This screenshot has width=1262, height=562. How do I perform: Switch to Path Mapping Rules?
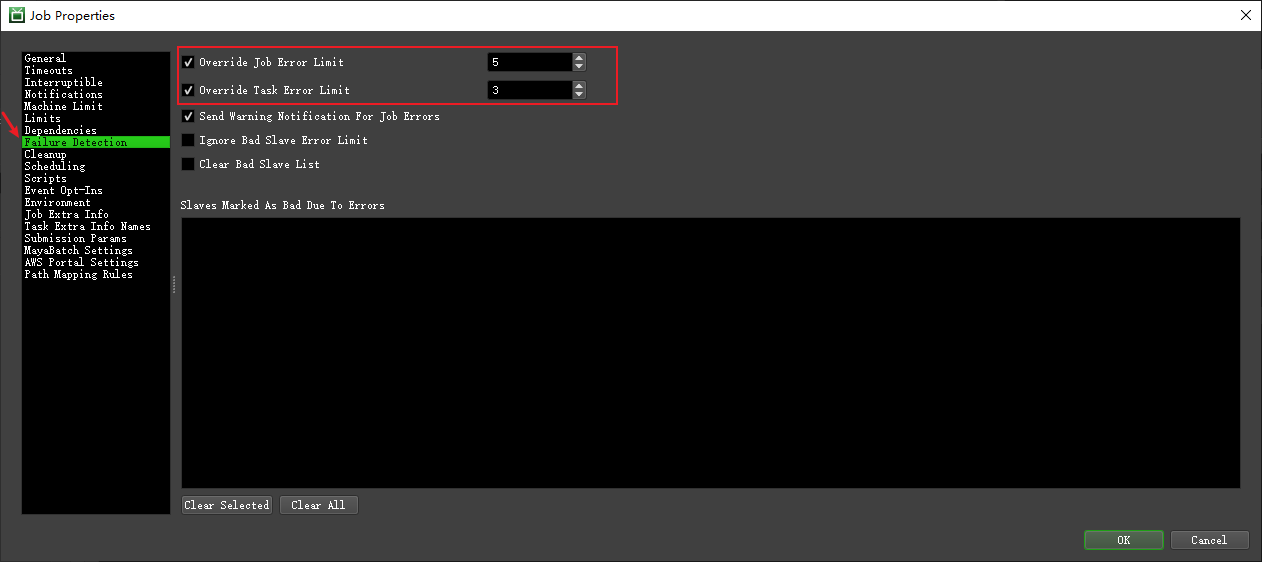(78, 275)
